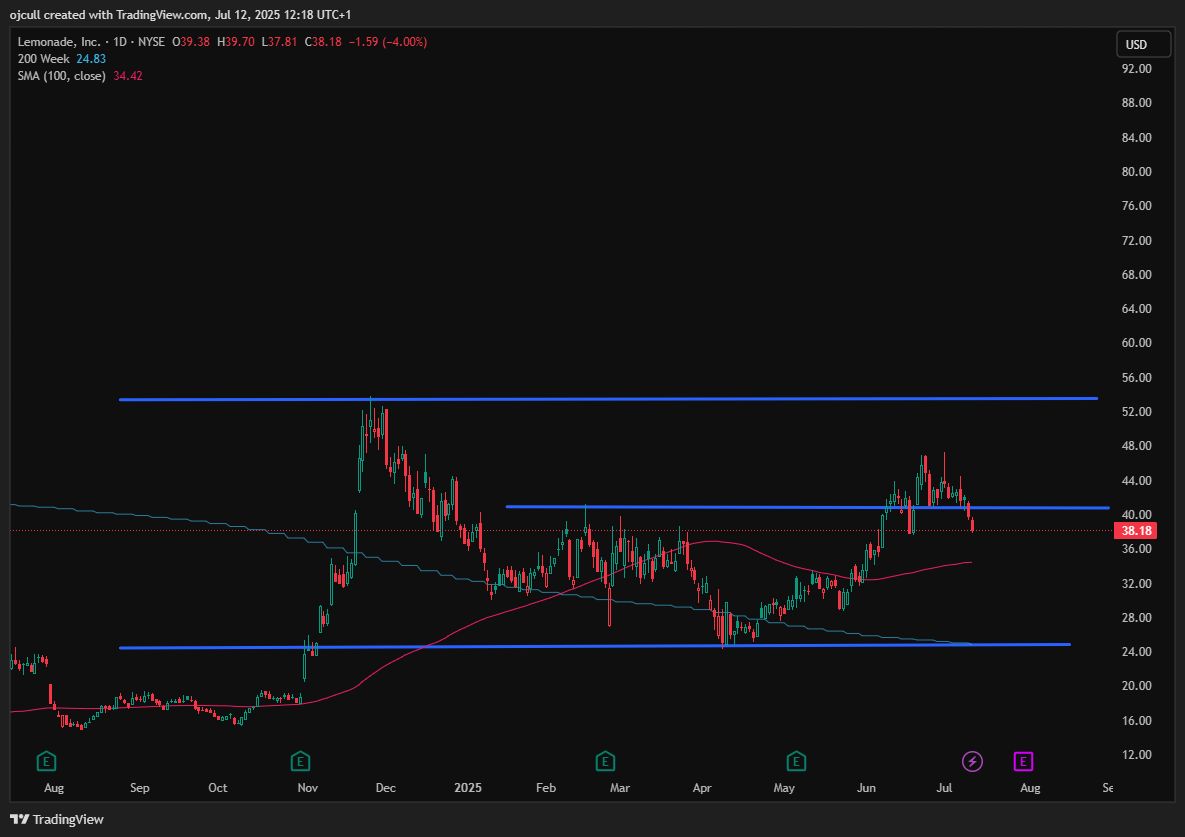
Task: Click the Lemonade, Inc. symbol title
Action: (59, 42)
